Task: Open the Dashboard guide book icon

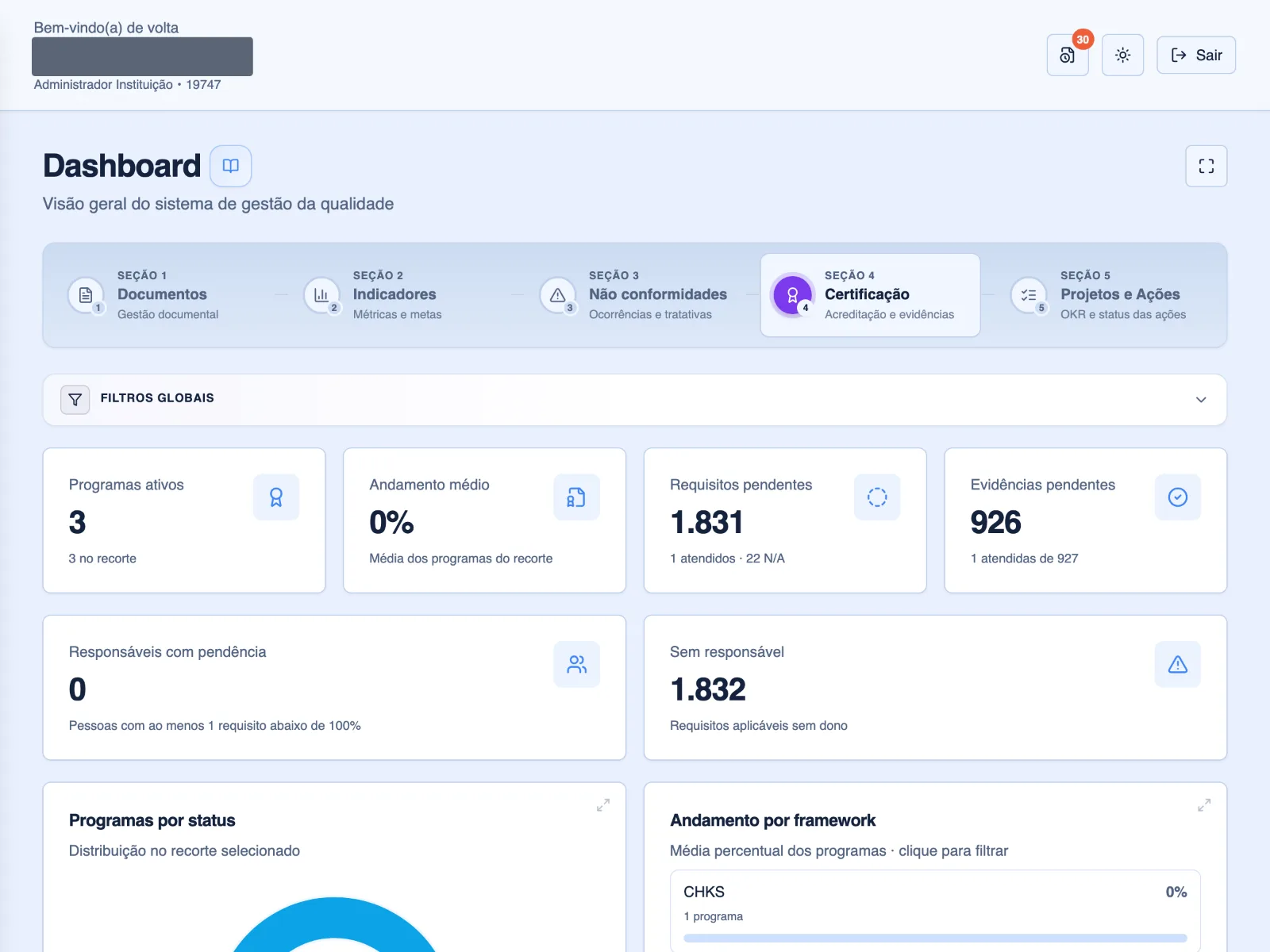Action: (x=231, y=166)
